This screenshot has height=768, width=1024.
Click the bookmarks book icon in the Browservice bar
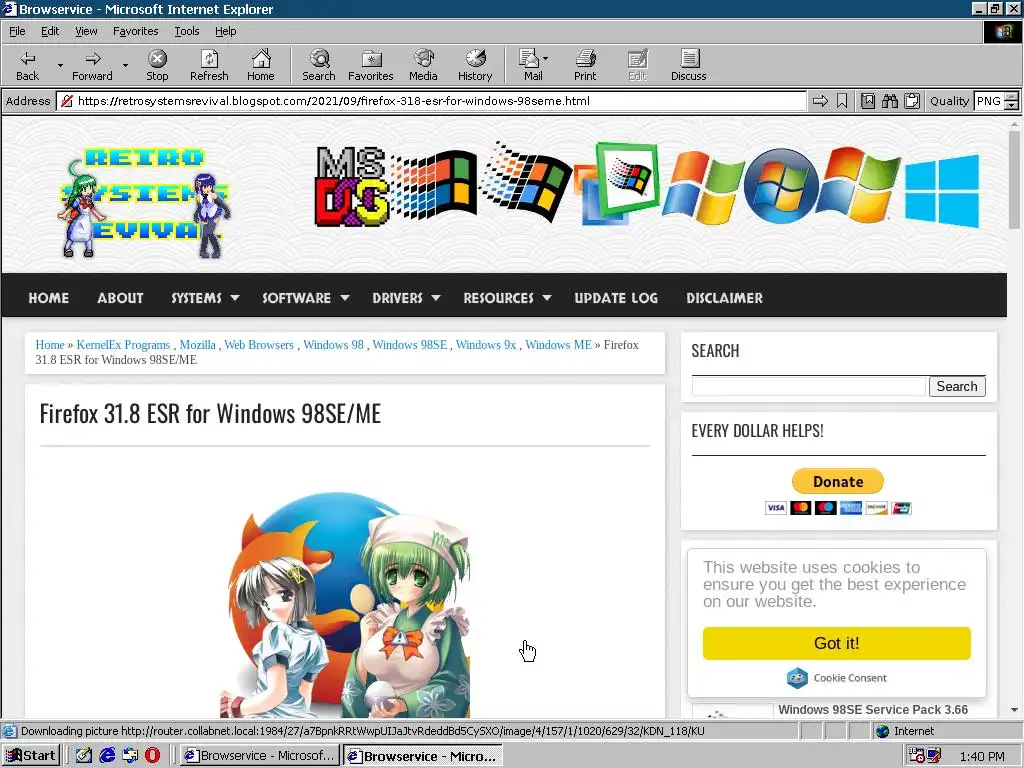(x=867, y=101)
